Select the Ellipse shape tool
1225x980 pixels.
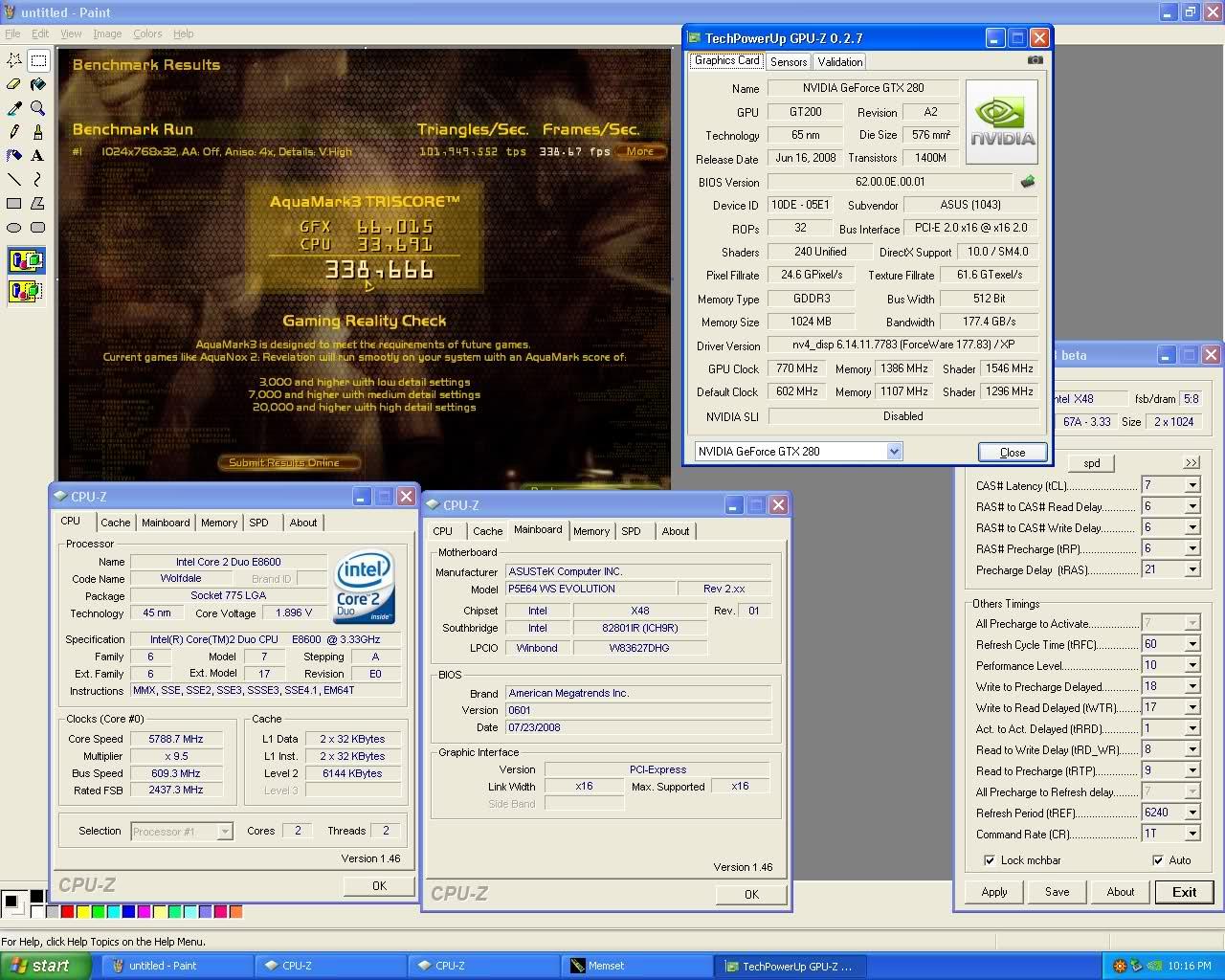(x=14, y=227)
